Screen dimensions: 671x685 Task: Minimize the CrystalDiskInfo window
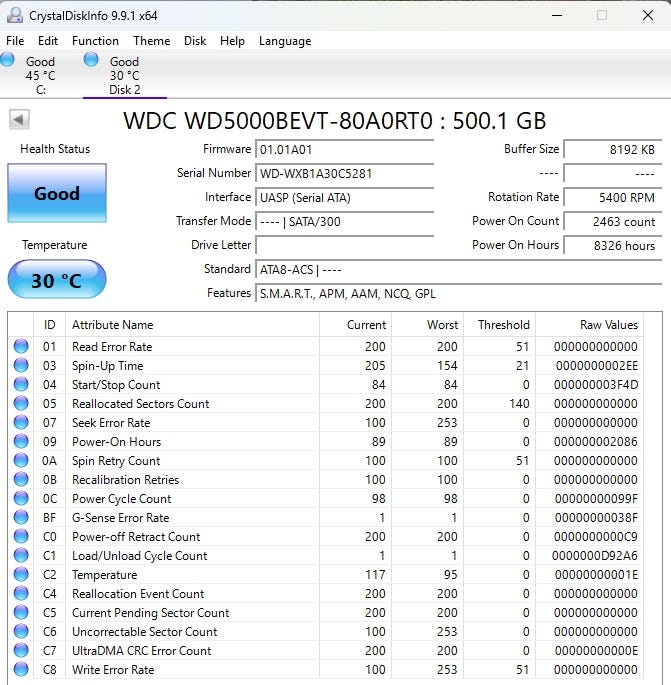[557, 15]
